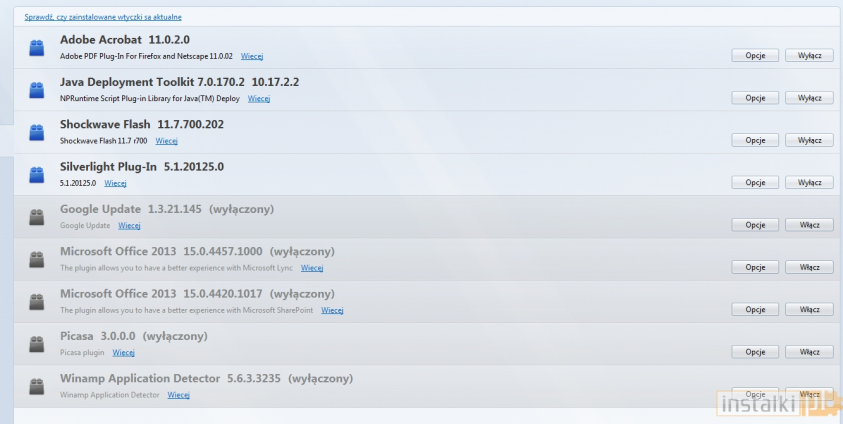843x424 pixels.
Task: Click the greyed Google Update plugin icon
Action: [37, 217]
